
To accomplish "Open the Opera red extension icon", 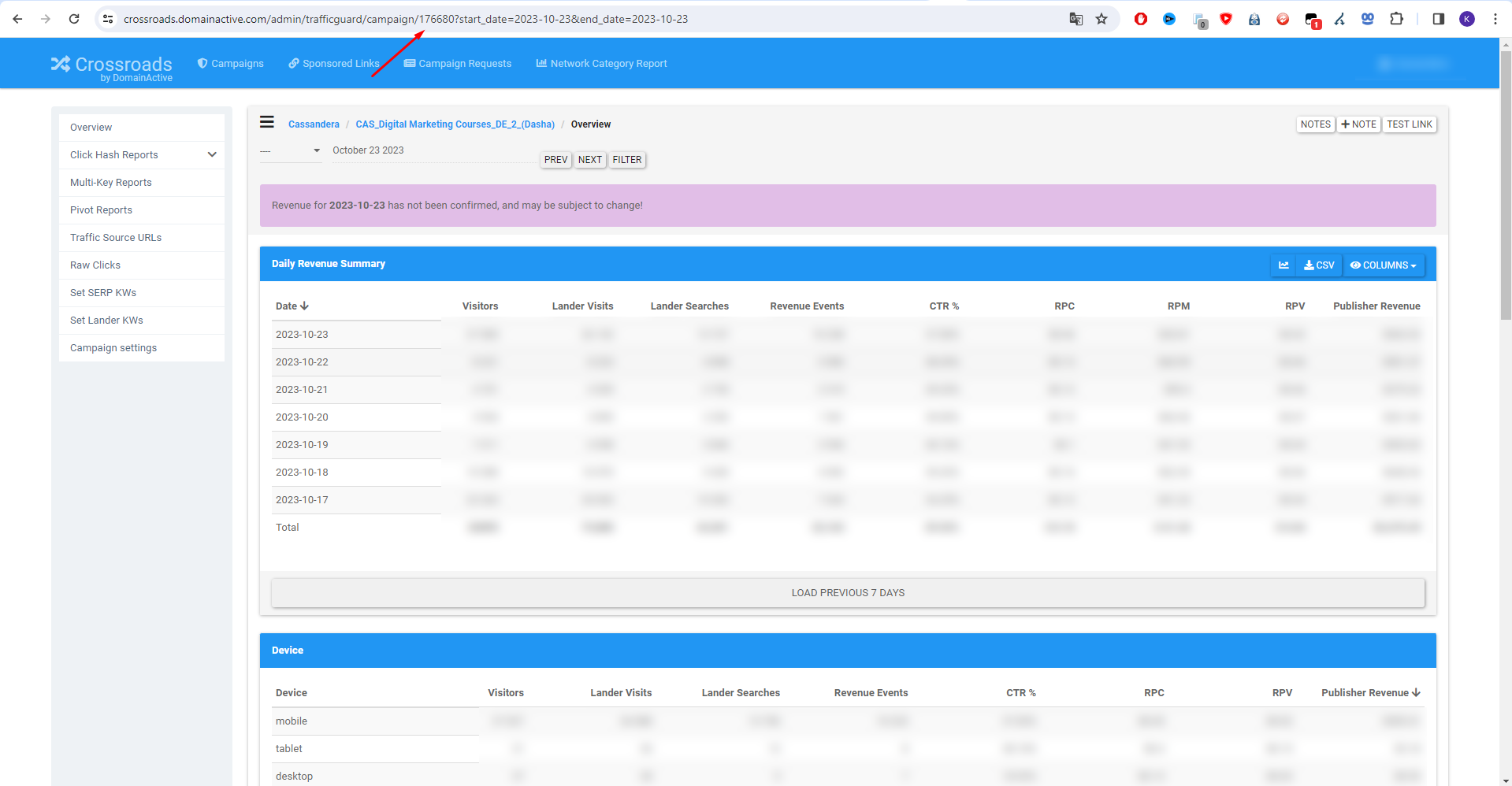I will point(1140,19).
